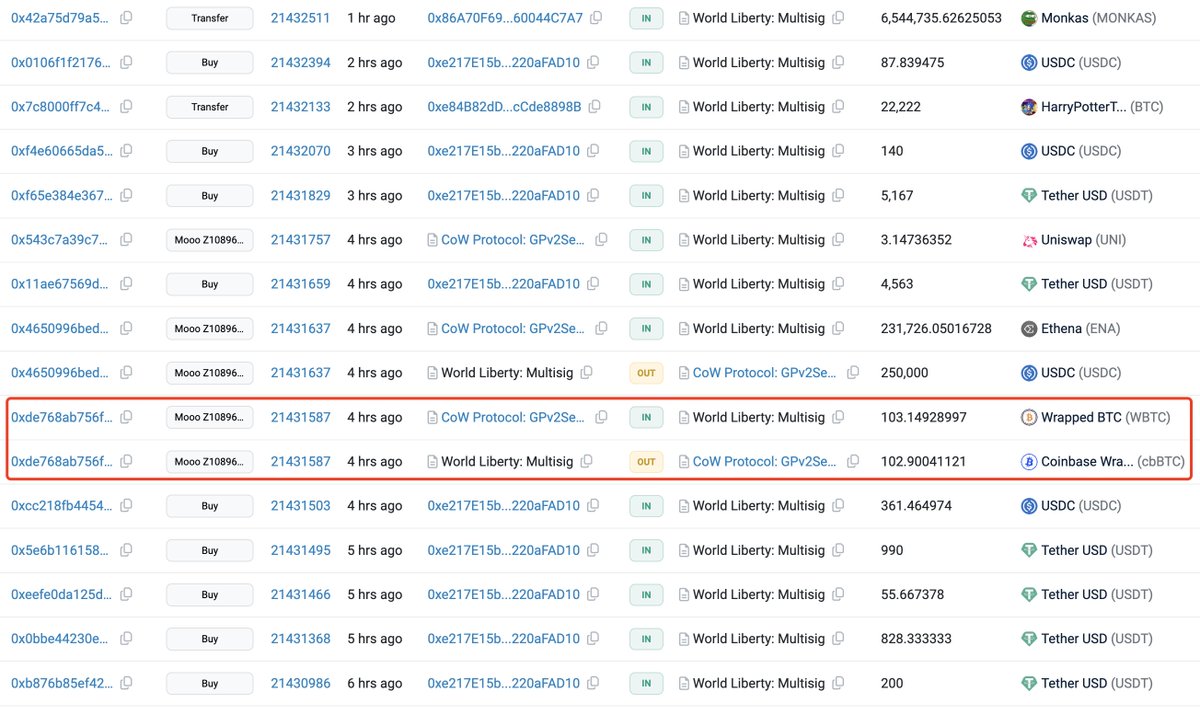Viewport: 1200px width, 715px height.
Task: Open transaction 0x11ae67569d
Action: (x=61, y=284)
